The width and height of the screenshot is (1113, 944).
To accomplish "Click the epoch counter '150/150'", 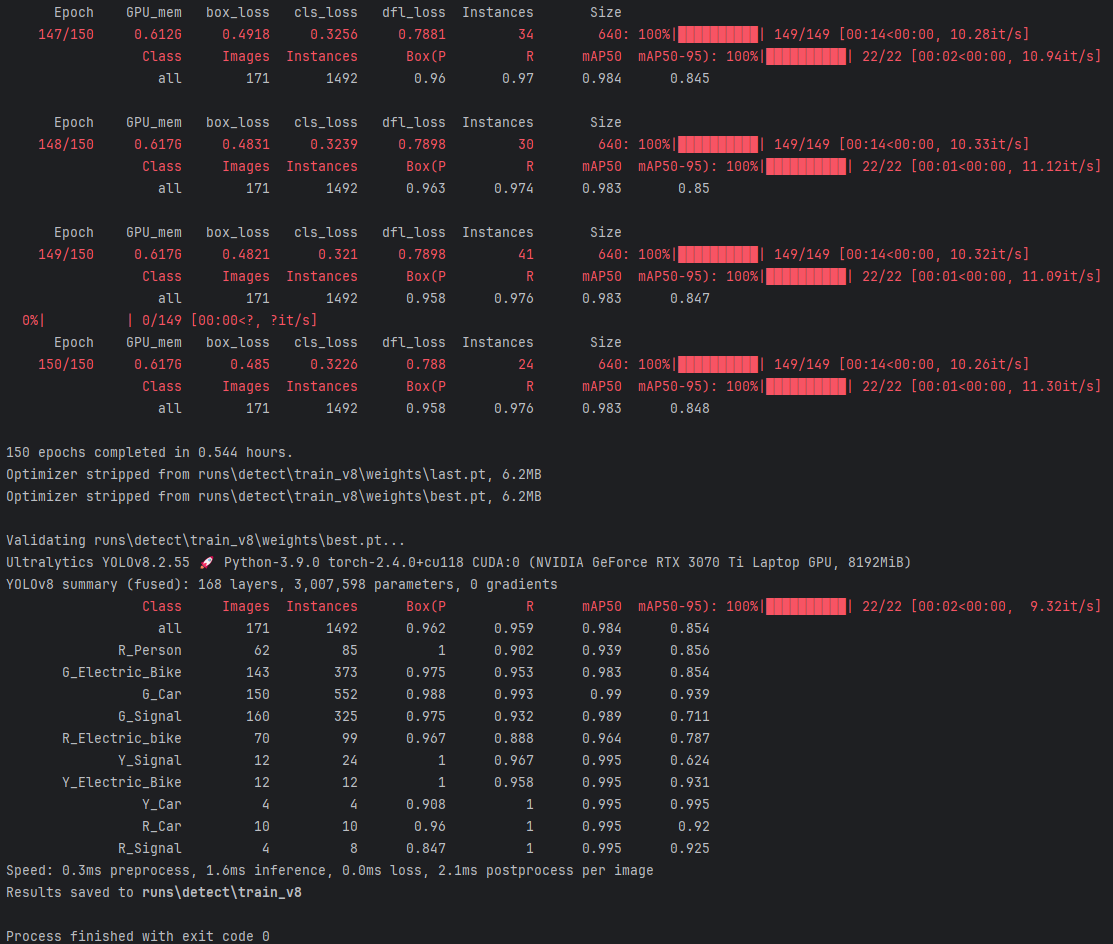I will (x=66, y=364).
